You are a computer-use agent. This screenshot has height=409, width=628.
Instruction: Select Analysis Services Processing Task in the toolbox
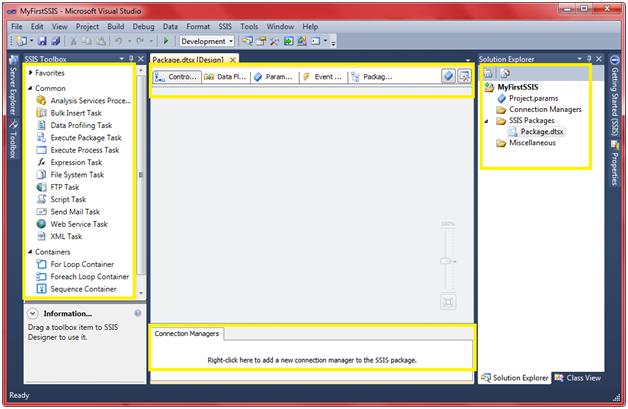pyautogui.click(x=84, y=101)
